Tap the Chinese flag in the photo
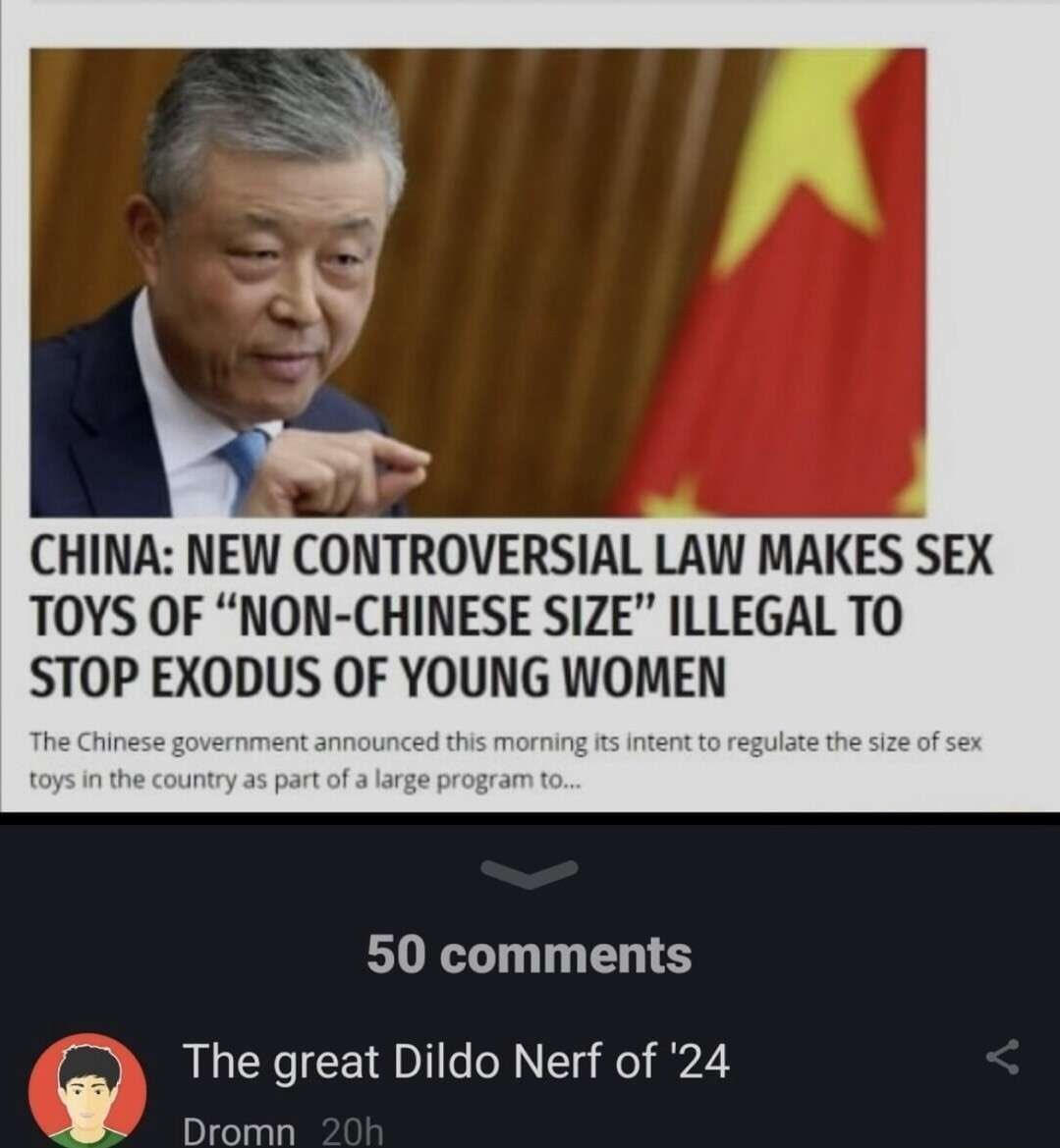The height and width of the screenshot is (1148, 1060). 776,283
